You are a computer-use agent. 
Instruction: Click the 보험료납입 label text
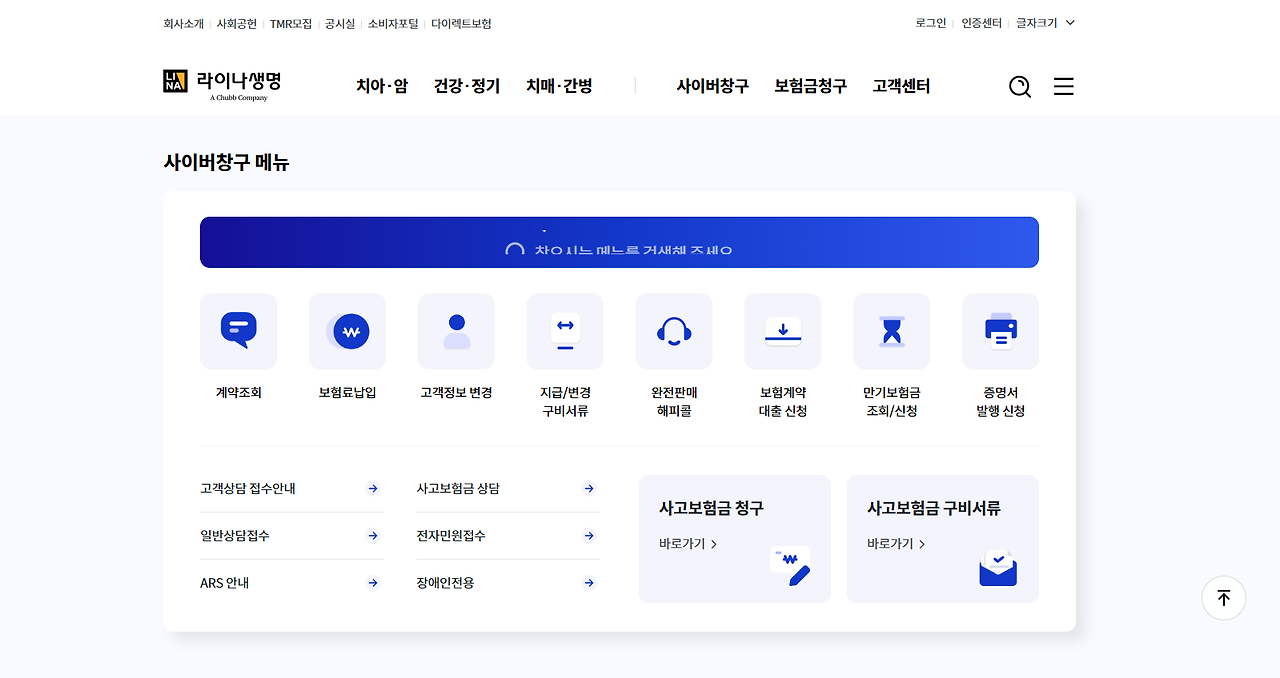tap(347, 393)
